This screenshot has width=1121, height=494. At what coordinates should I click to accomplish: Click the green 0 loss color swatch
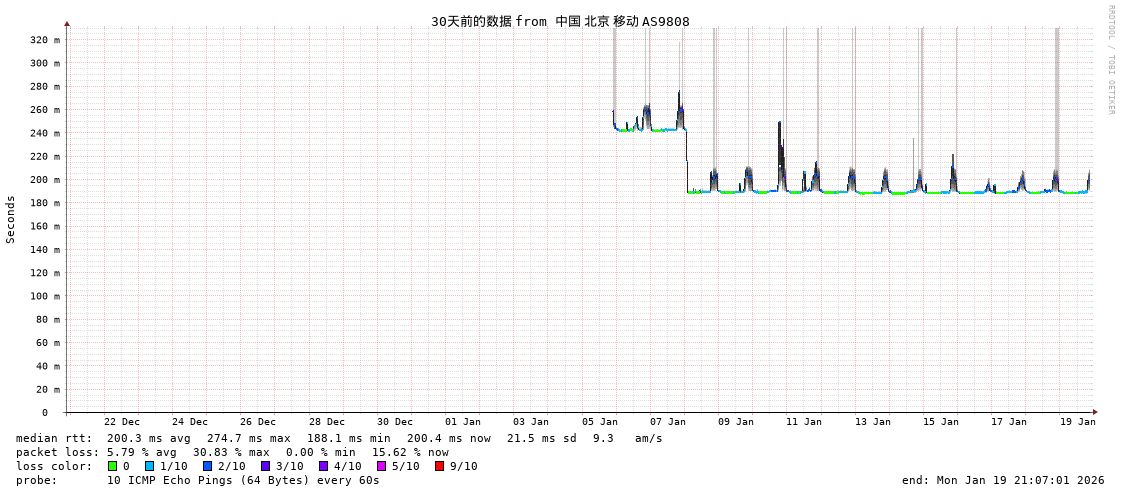[113, 466]
